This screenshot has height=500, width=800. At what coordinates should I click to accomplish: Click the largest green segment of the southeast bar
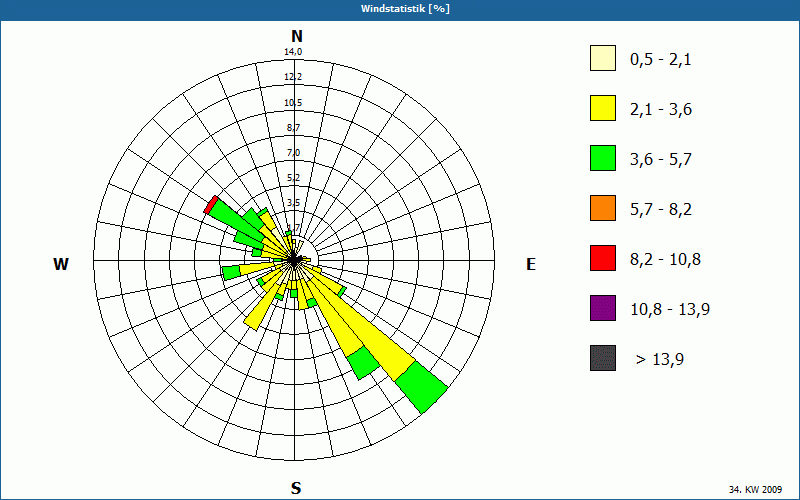(421, 387)
